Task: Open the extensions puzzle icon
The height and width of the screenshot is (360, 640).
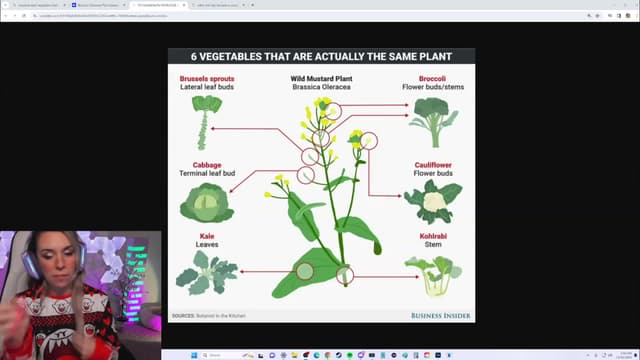Action: (x=610, y=16)
